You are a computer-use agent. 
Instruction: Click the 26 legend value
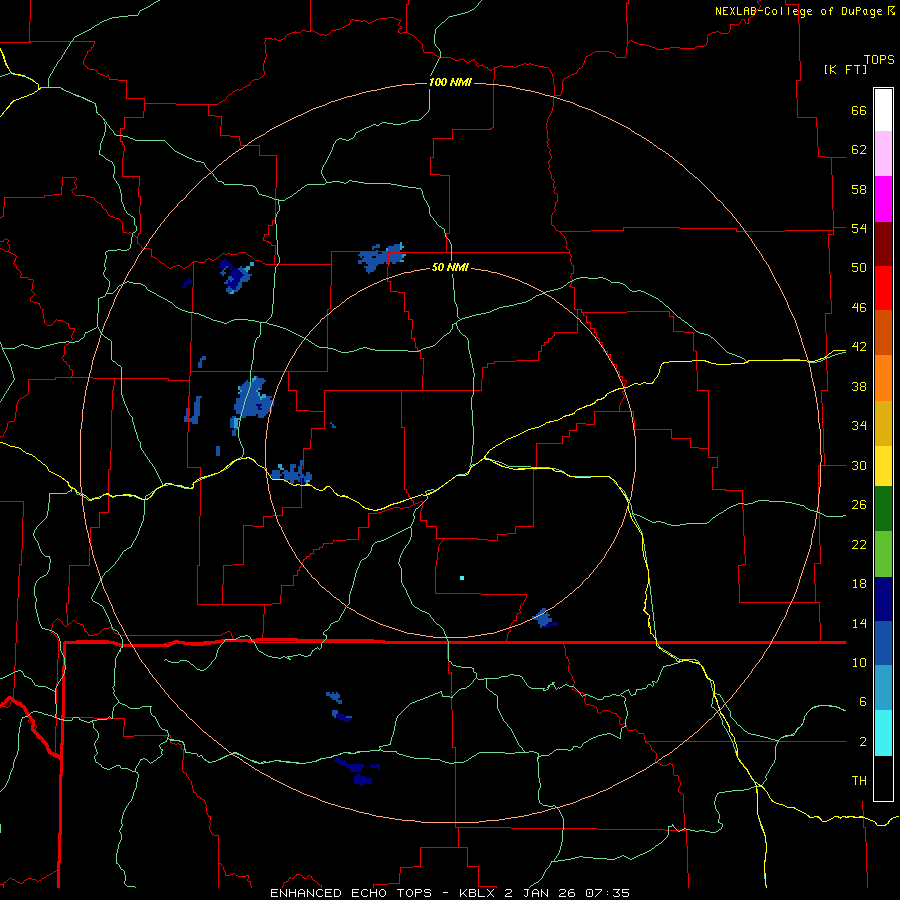pyautogui.click(x=859, y=505)
